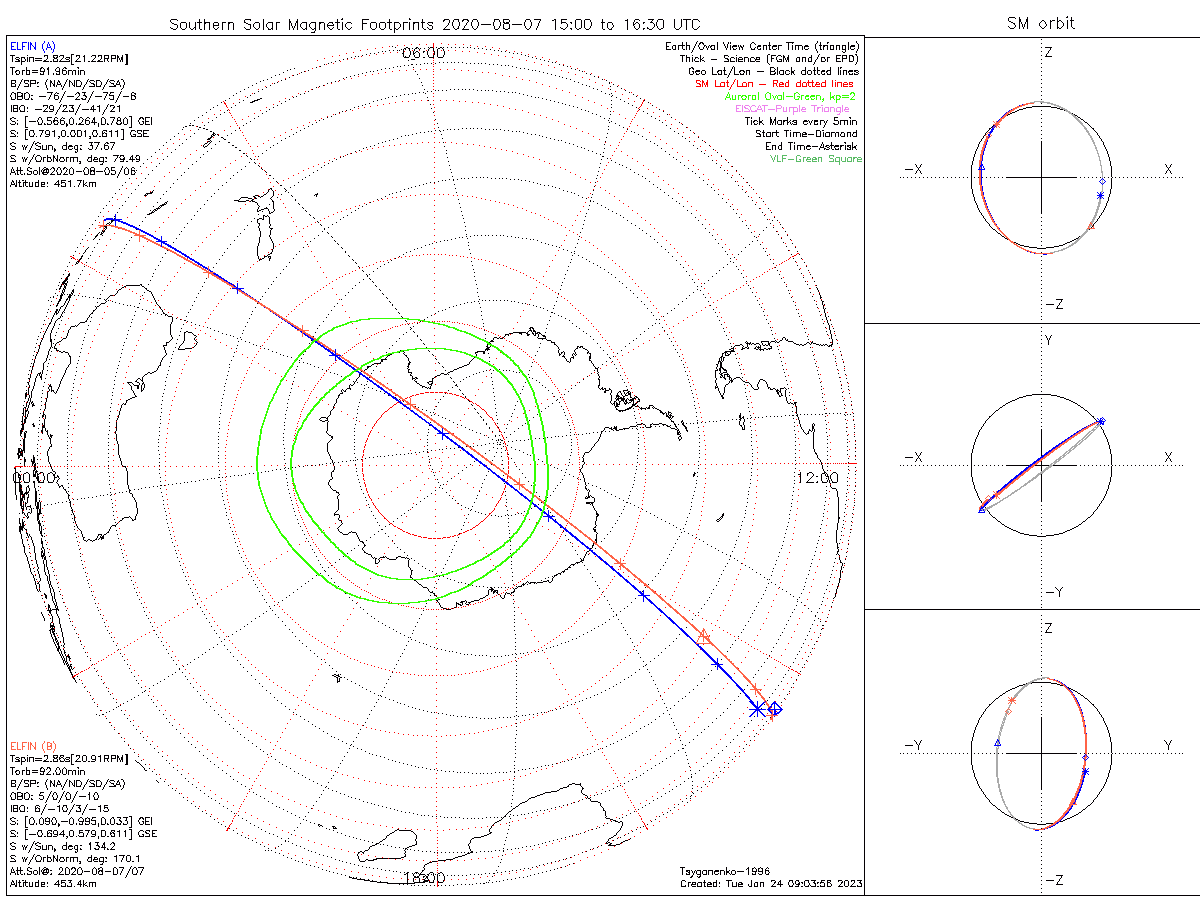Click 'Tspin=2.82s[21.22RPM]' text
This screenshot has width=1200, height=900.
coord(68,60)
